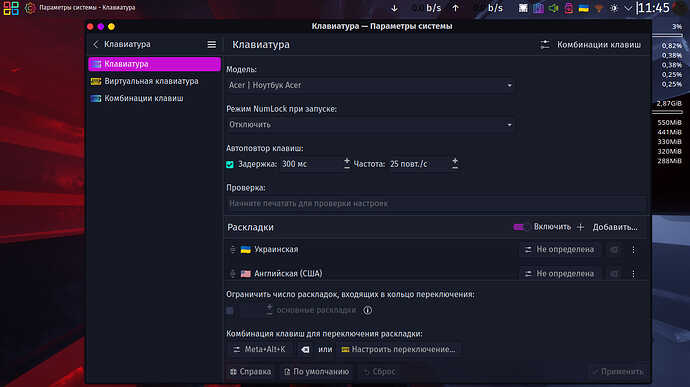Click the System Settings taskbar icon
Viewport: 690px width, 387px height.
tap(30, 8)
